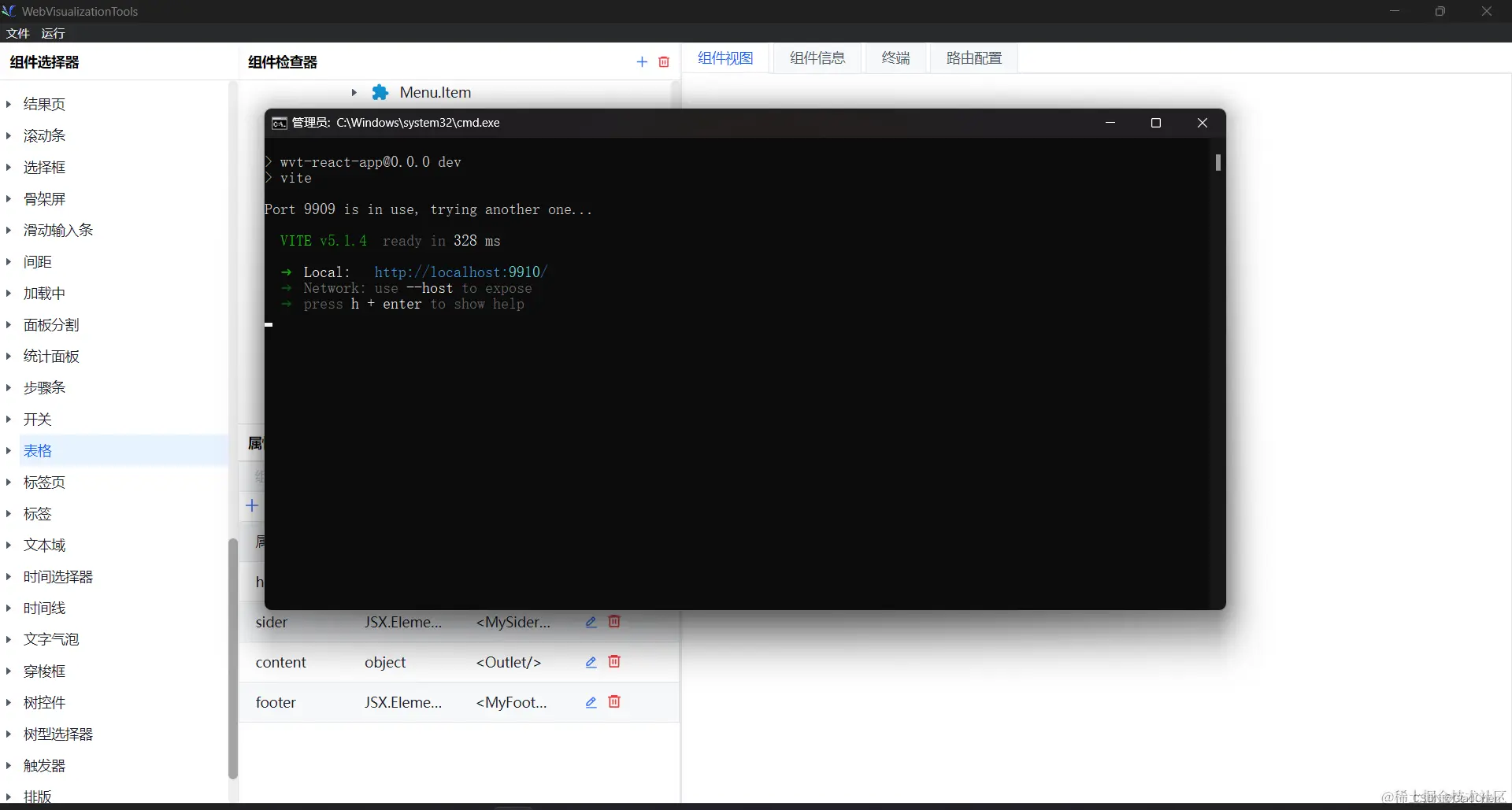
Task: Select the 文字气泡 component item
Action: point(51,639)
